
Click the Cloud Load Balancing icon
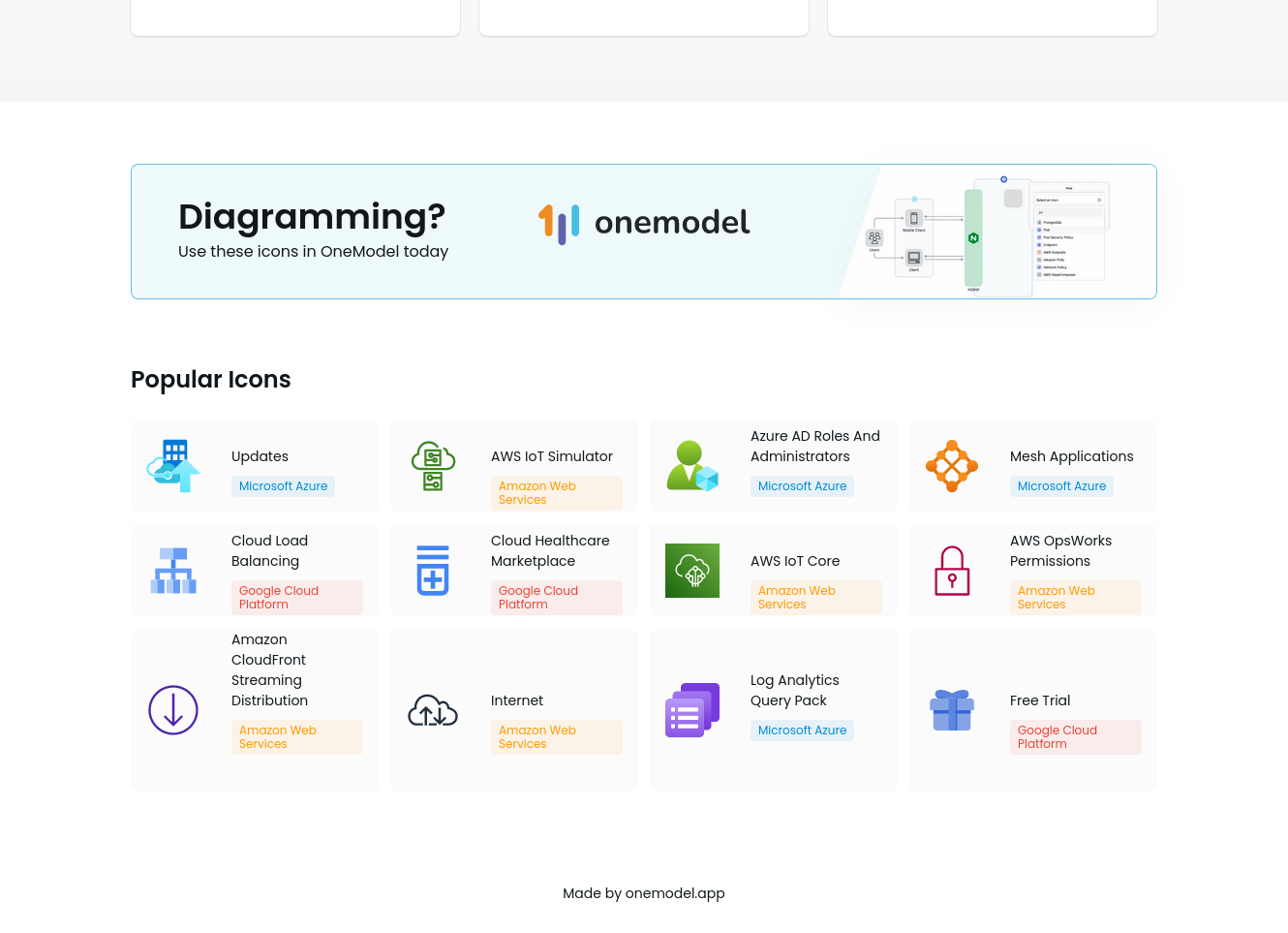pyautogui.click(x=173, y=571)
